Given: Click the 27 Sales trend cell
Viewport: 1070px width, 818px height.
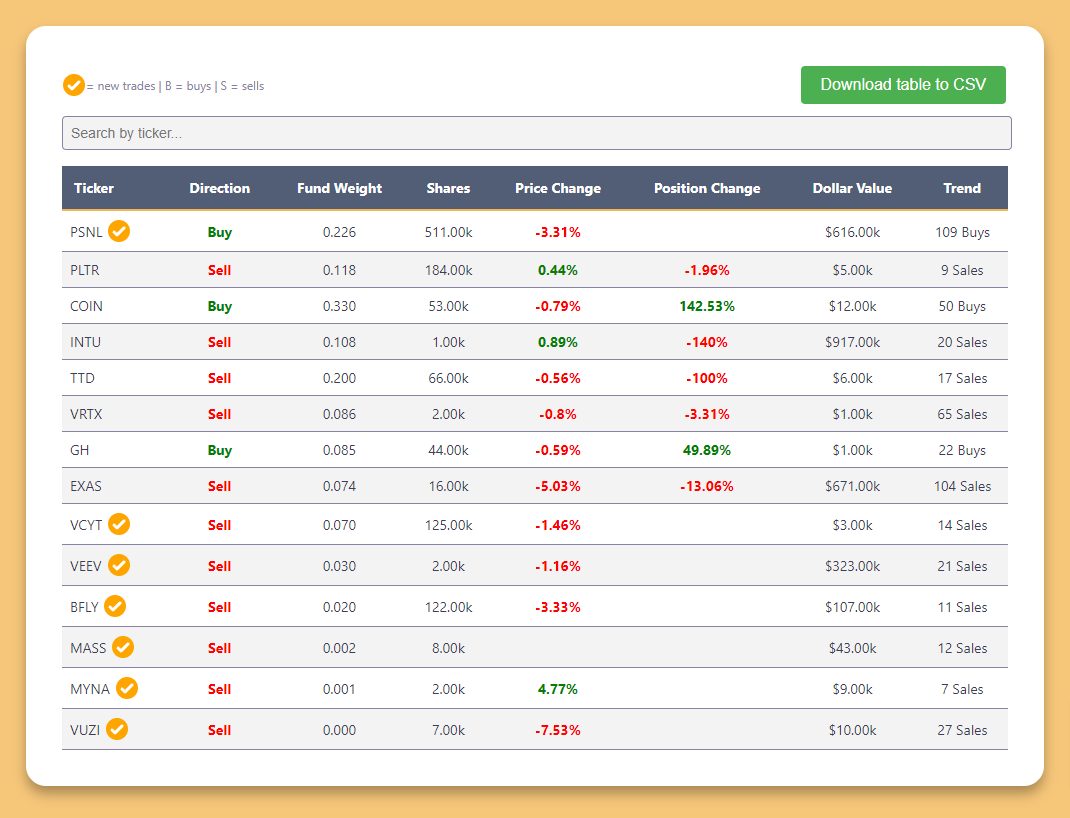Looking at the screenshot, I should [x=962, y=730].
